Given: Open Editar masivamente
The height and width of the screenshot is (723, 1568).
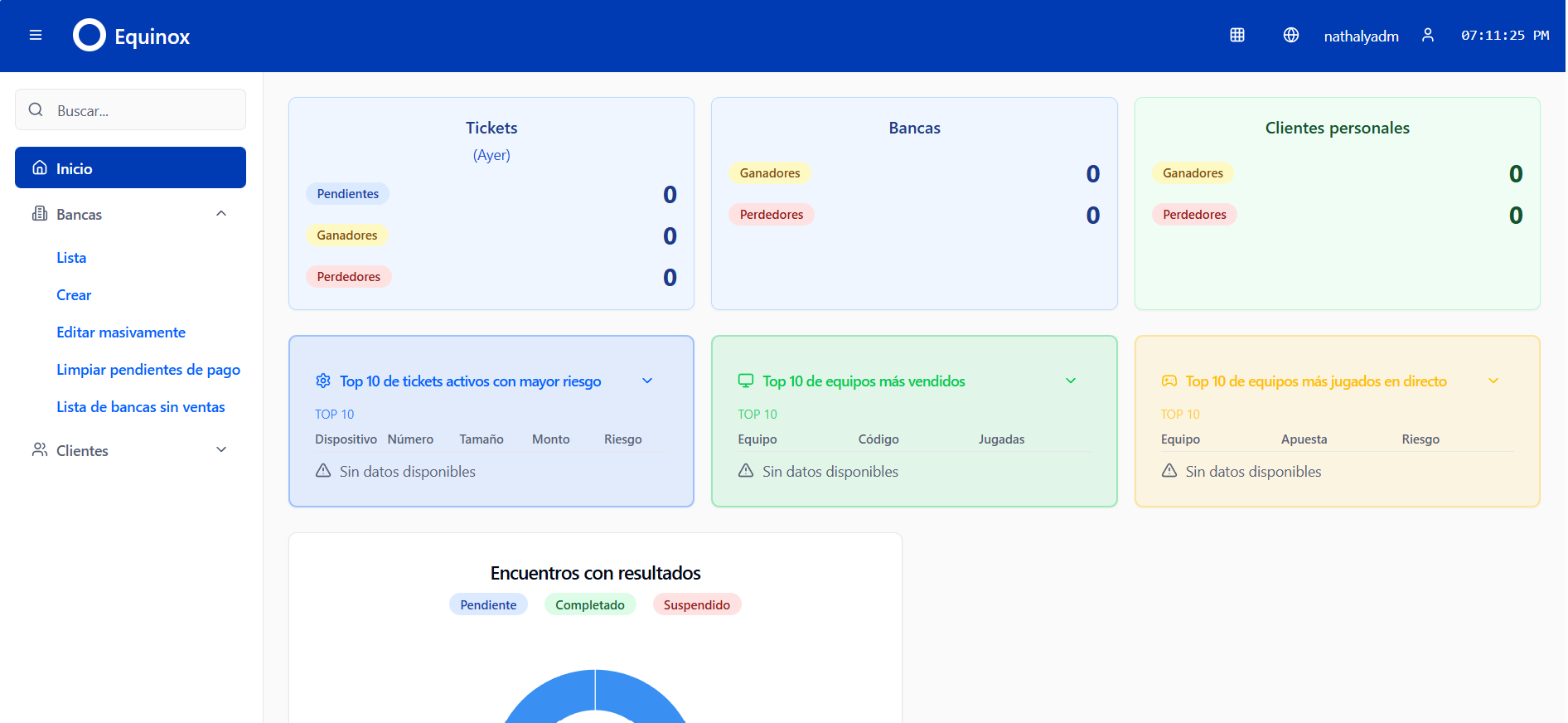Looking at the screenshot, I should pyautogui.click(x=121, y=332).
